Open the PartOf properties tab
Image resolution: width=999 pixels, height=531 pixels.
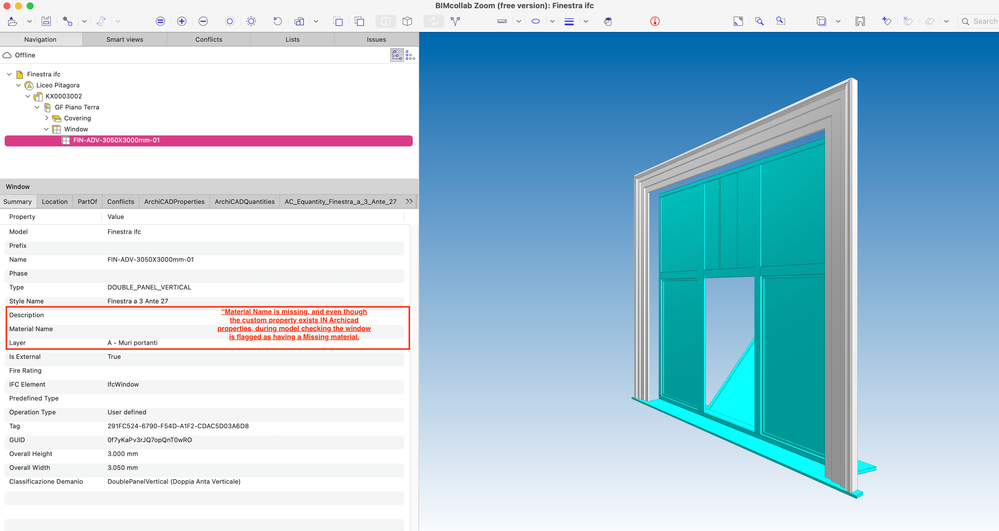click(x=87, y=201)
